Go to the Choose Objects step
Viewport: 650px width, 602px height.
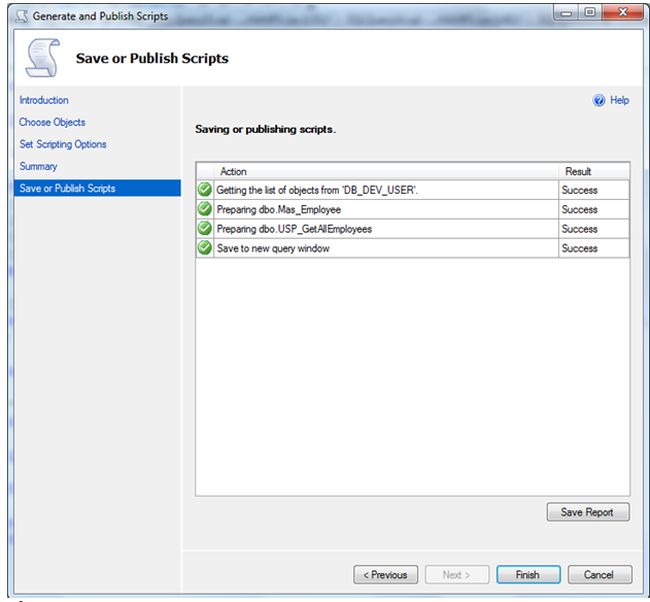(x=52, y=122)
